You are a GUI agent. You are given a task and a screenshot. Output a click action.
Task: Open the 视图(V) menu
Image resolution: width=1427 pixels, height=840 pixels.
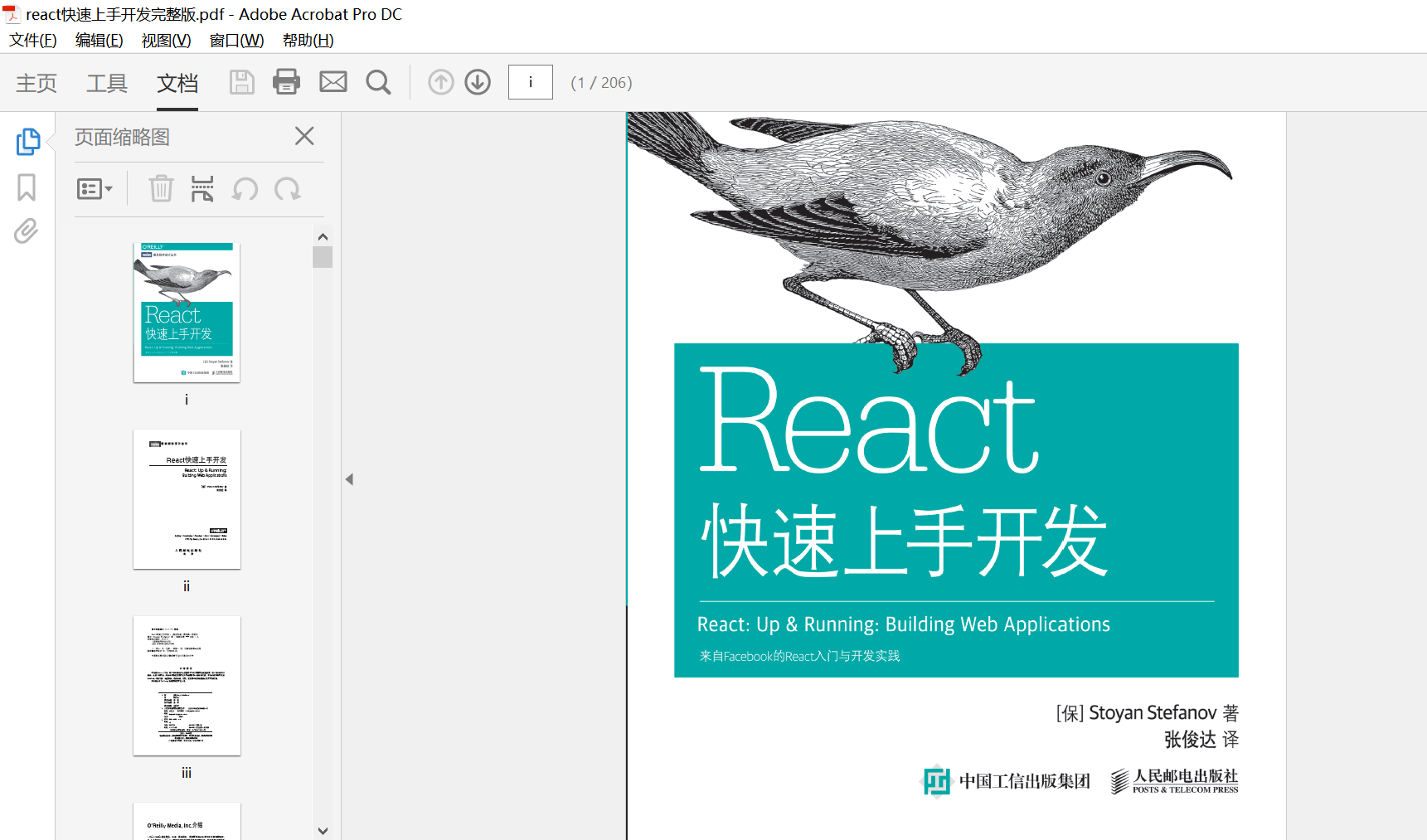point(167,41)
